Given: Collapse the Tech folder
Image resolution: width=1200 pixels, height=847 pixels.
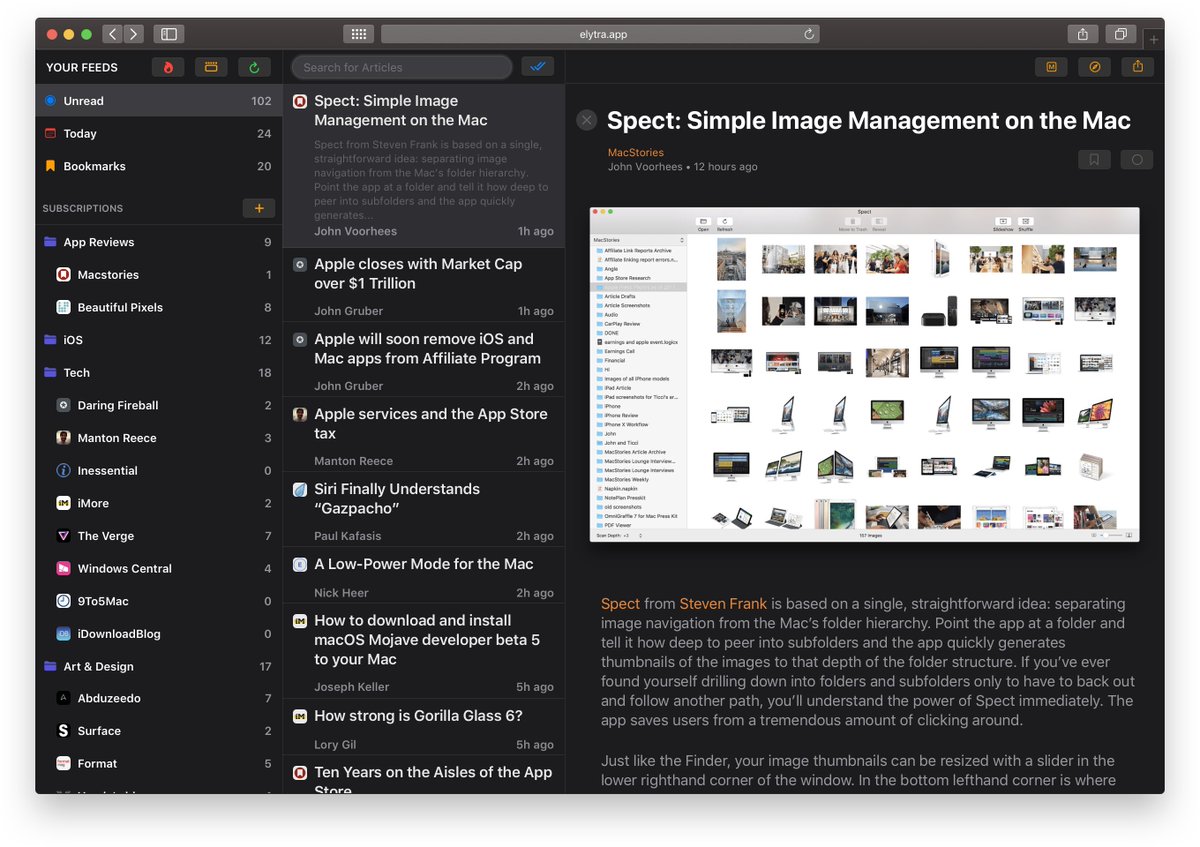Looking at the screenshot, I should [x=159, y=372].
